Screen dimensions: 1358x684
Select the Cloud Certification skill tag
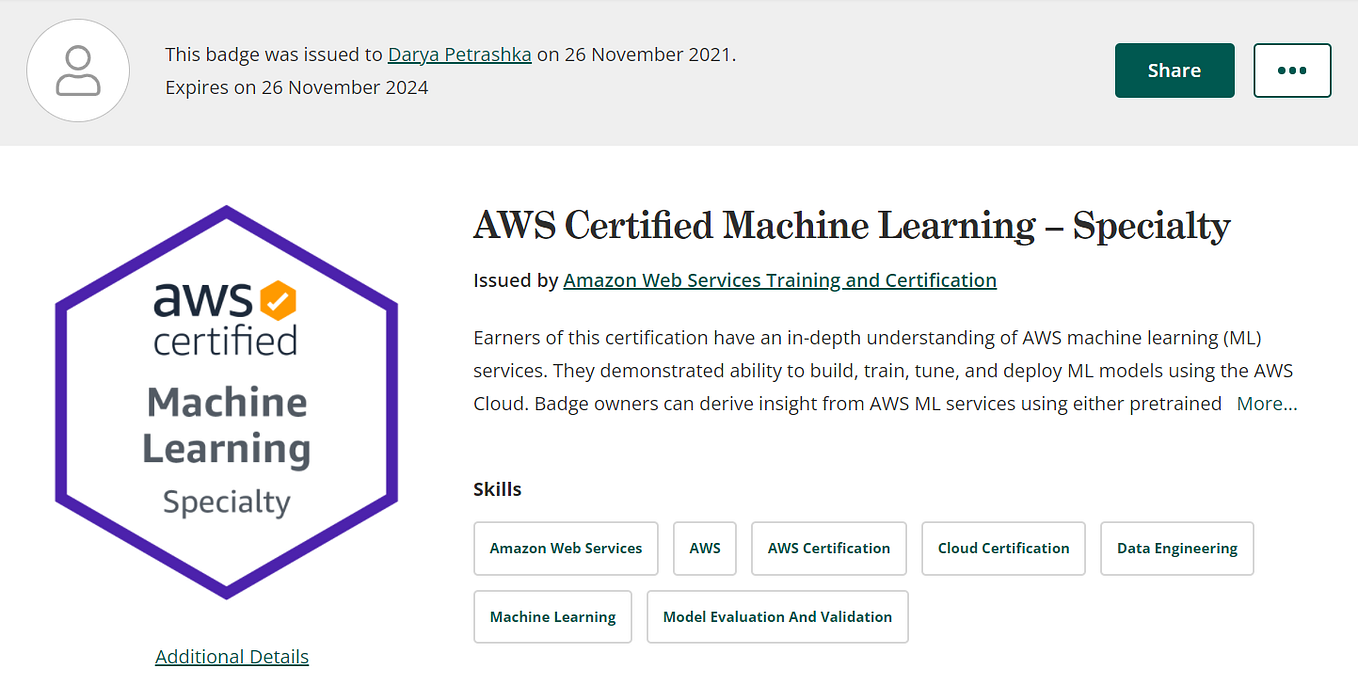(x=1003, y=548)
